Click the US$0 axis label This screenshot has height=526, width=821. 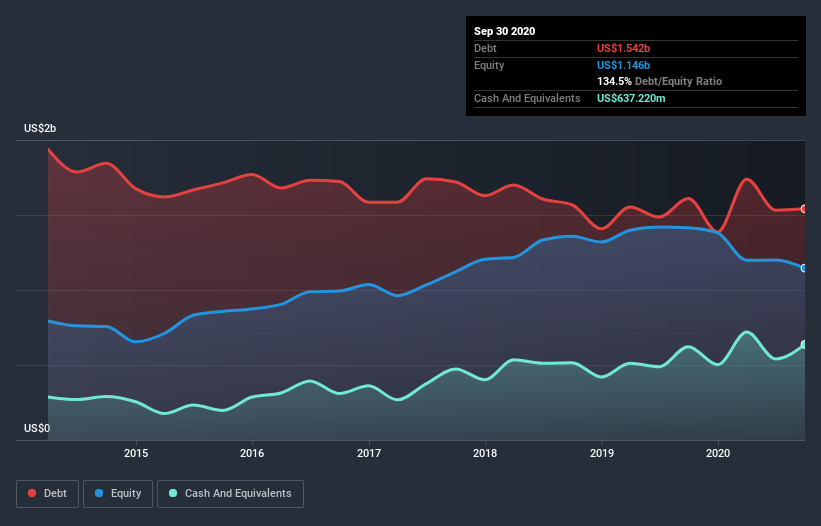(37, 428)
